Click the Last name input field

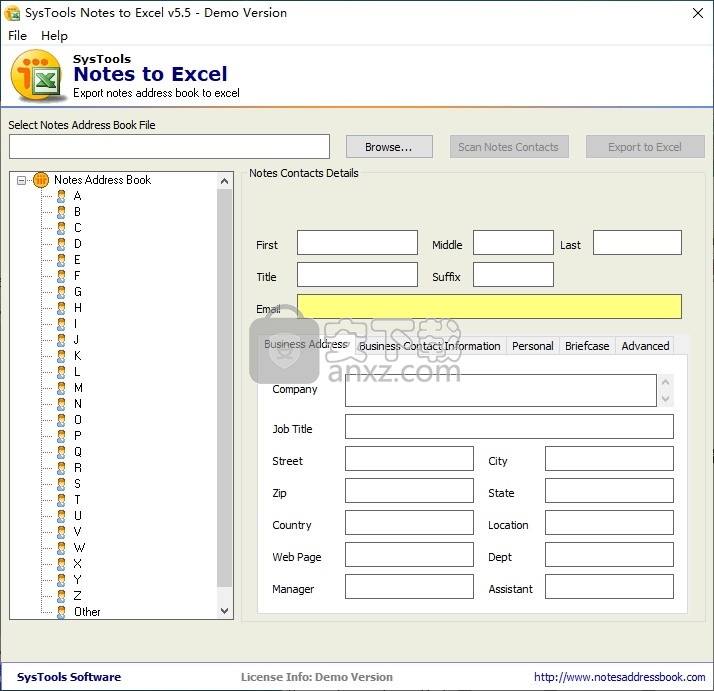[x=637, y=242]
